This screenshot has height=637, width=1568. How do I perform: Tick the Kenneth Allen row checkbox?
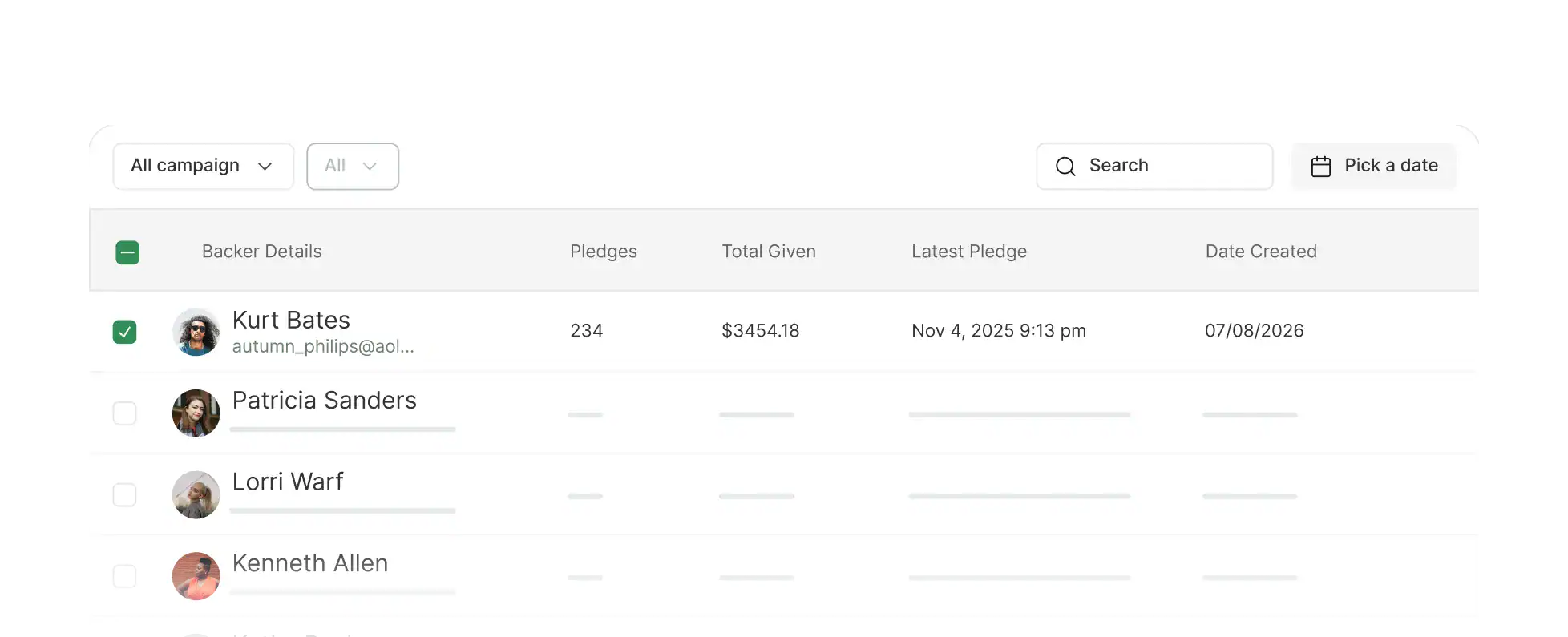pyautogui.click(x=125, y=576)
